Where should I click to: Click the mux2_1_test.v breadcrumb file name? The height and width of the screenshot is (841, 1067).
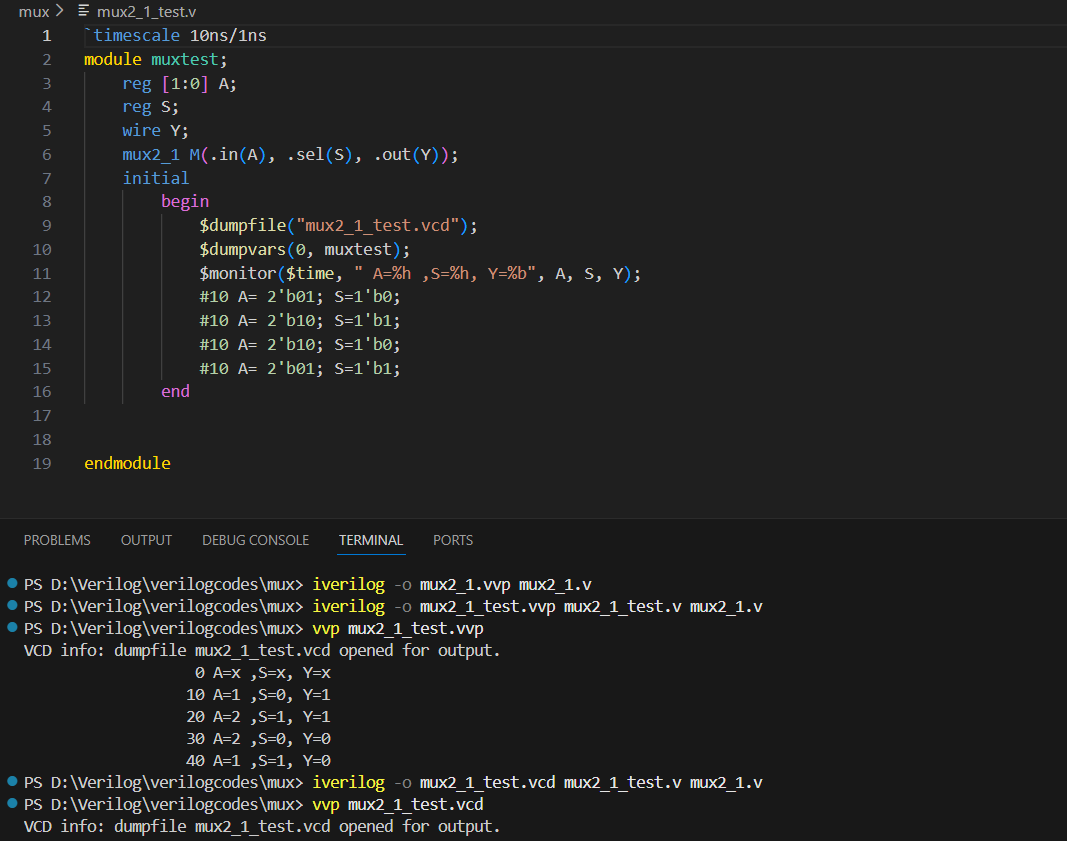click(x=146, y=12)
